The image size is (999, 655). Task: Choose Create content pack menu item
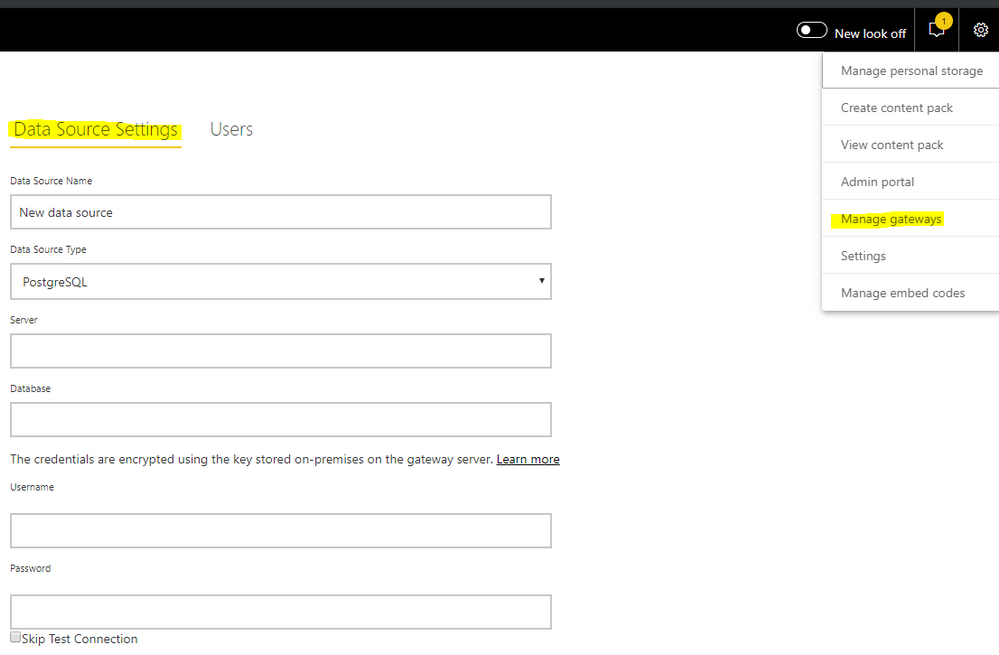[x=911, y=108]
